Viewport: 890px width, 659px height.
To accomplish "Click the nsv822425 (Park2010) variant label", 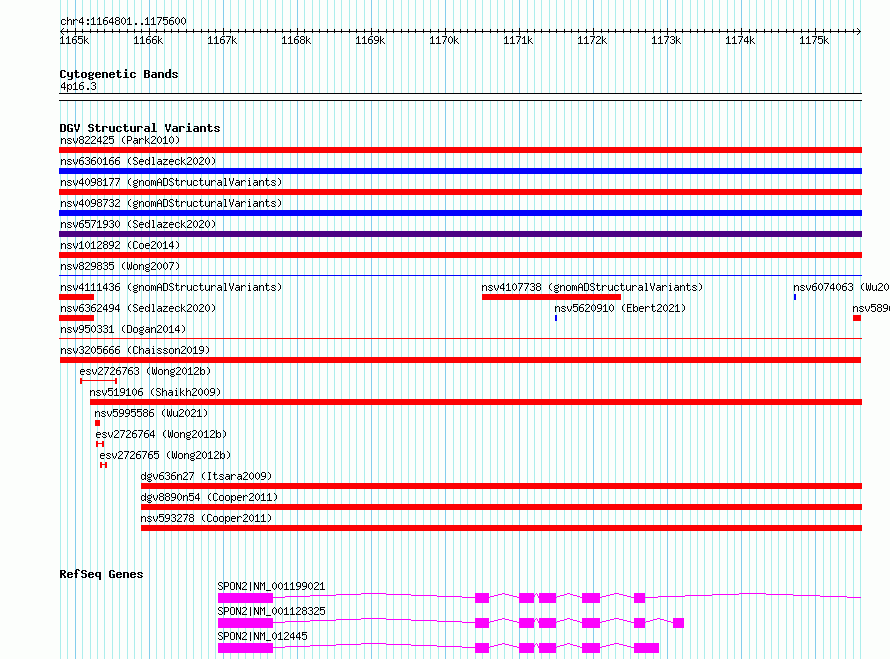I will pyautogui.click(x=120, y=140).
